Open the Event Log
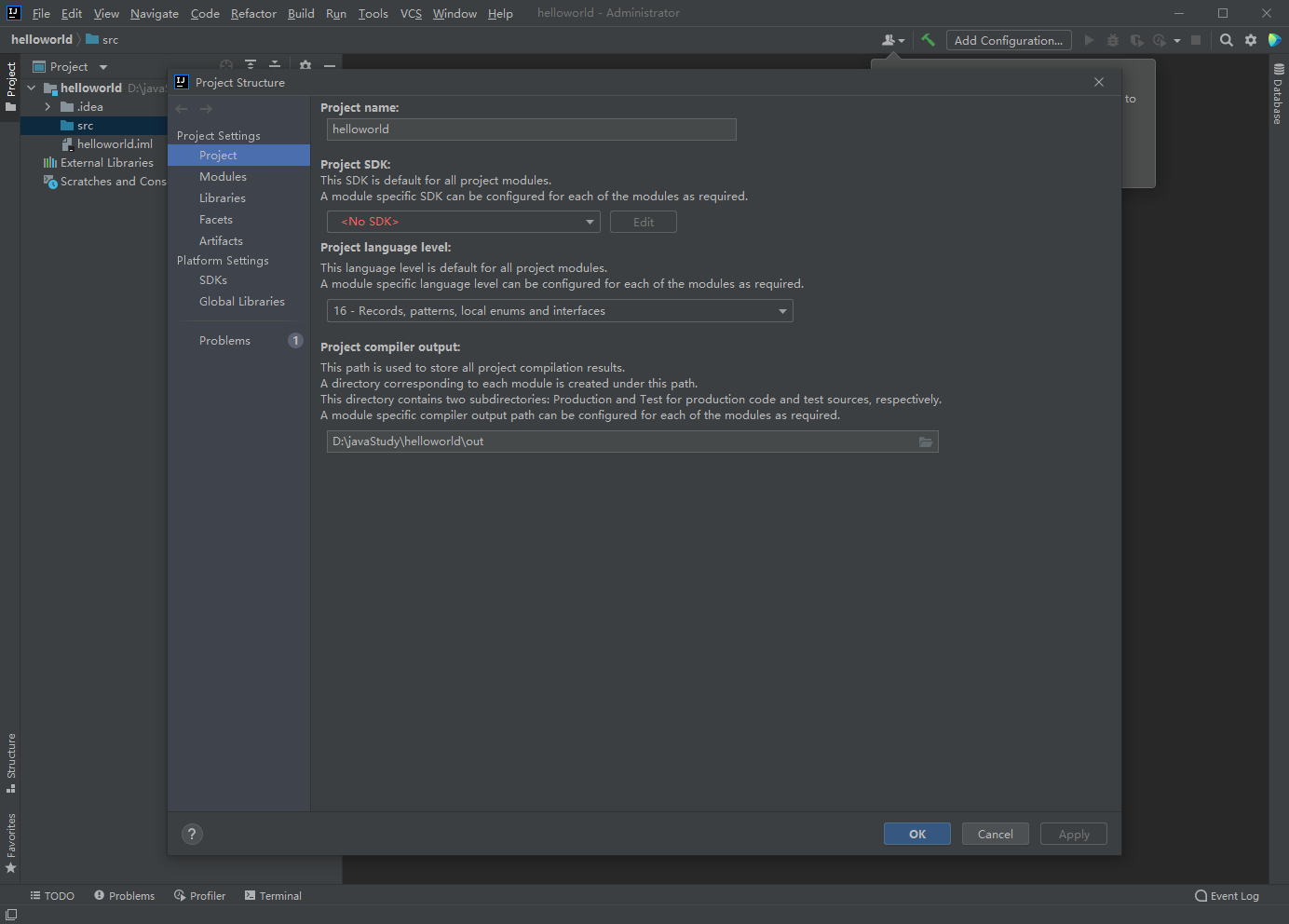 (x=1228, y=896)
